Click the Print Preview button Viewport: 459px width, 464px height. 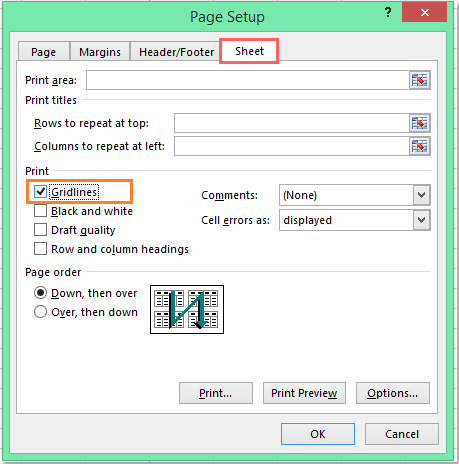click(304, 393)
